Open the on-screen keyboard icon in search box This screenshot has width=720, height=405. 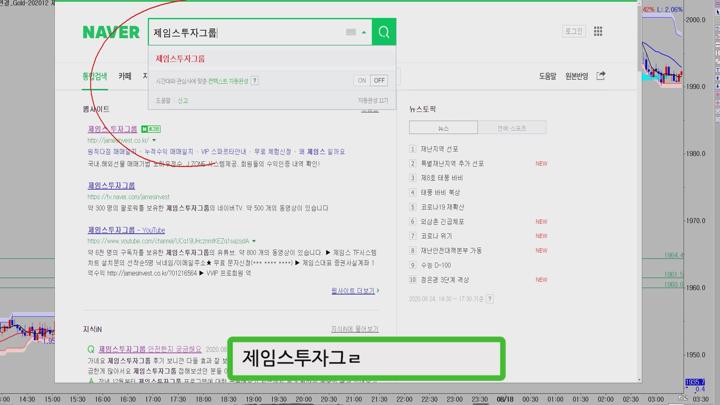(351, 32)
